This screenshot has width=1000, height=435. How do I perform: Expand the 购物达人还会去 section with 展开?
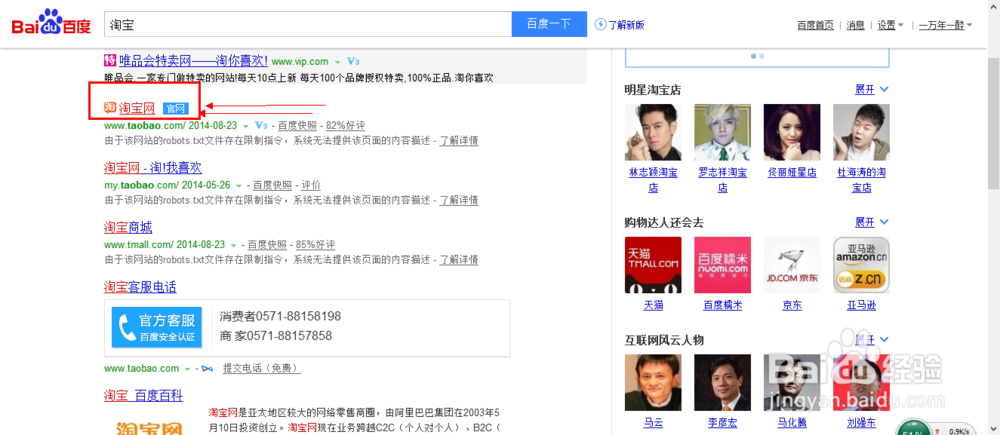click(871, 223)
